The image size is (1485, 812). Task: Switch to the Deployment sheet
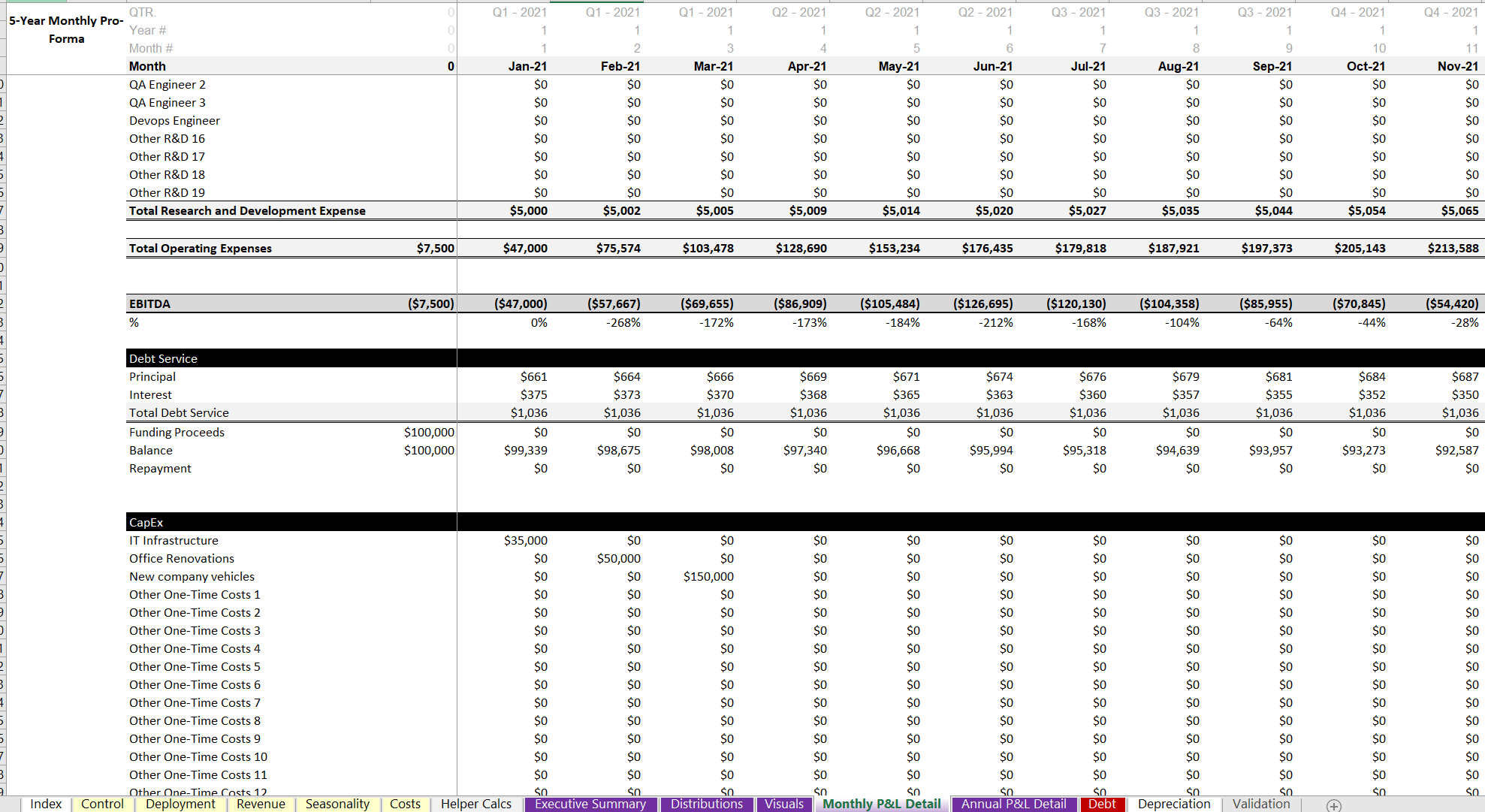coord(180,804)
